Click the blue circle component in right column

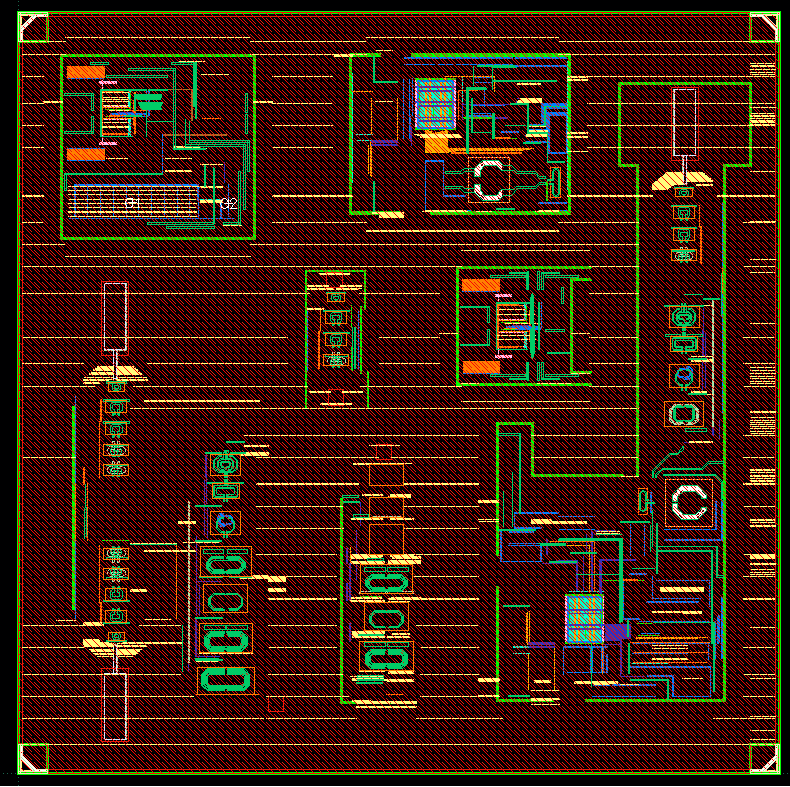[684, 377]
